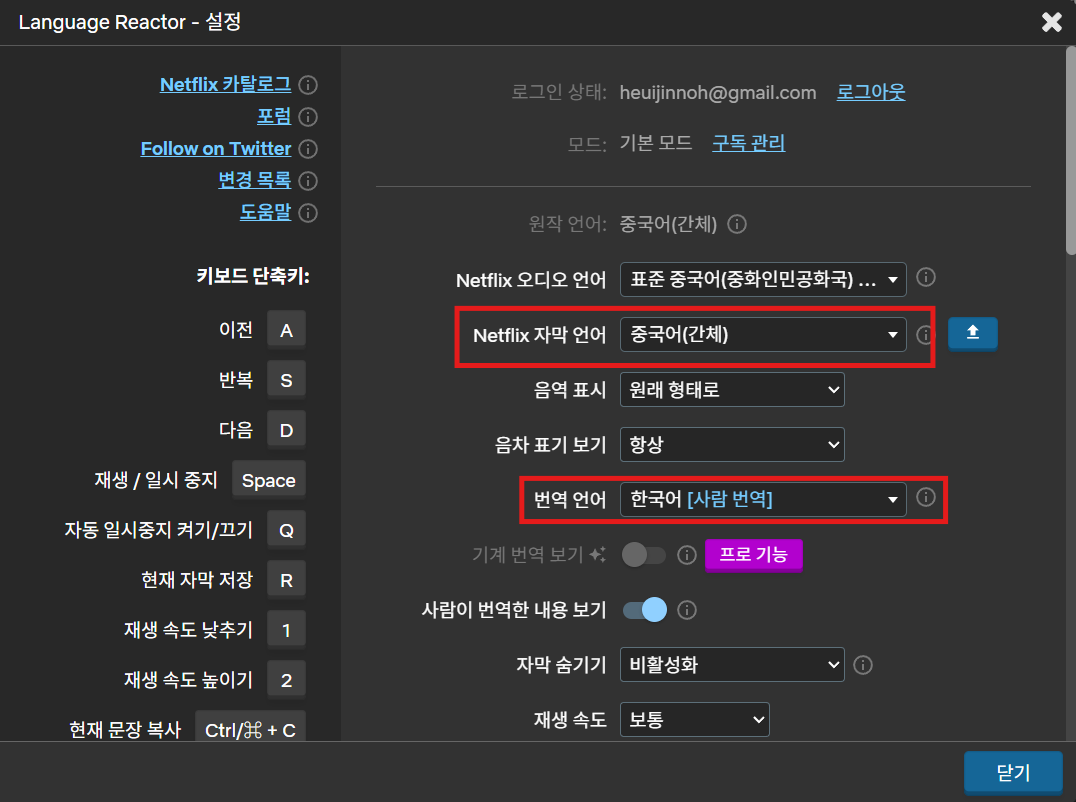Close the settings dialog with the X
The width and height of the screenshot is (1076, 802).
(1051, 22)
